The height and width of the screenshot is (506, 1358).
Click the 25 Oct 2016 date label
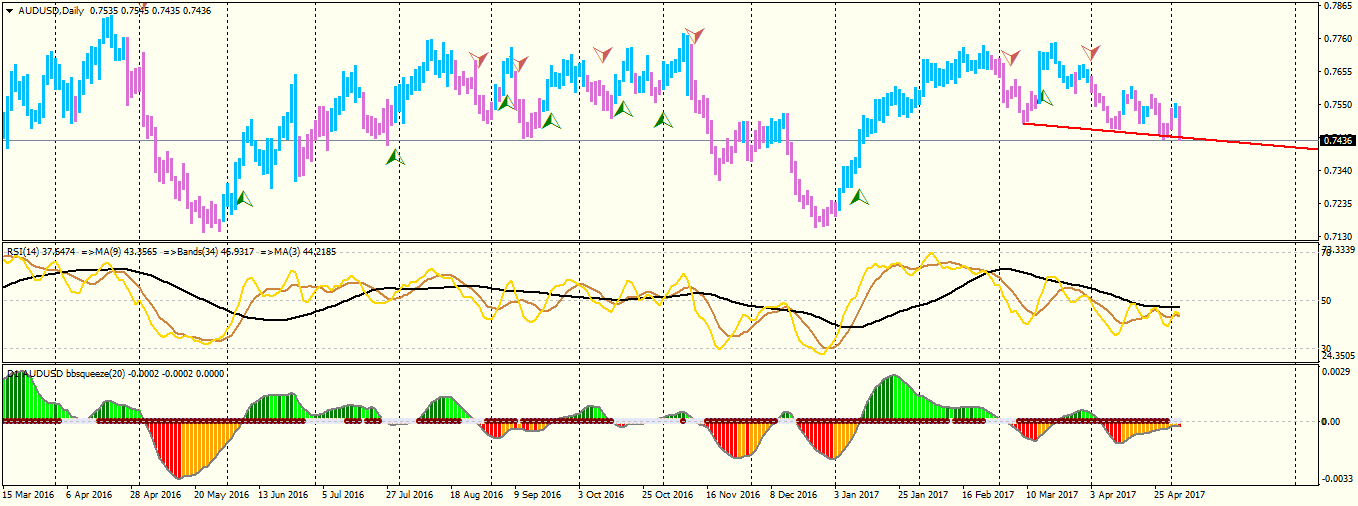(x=669, y=495)
